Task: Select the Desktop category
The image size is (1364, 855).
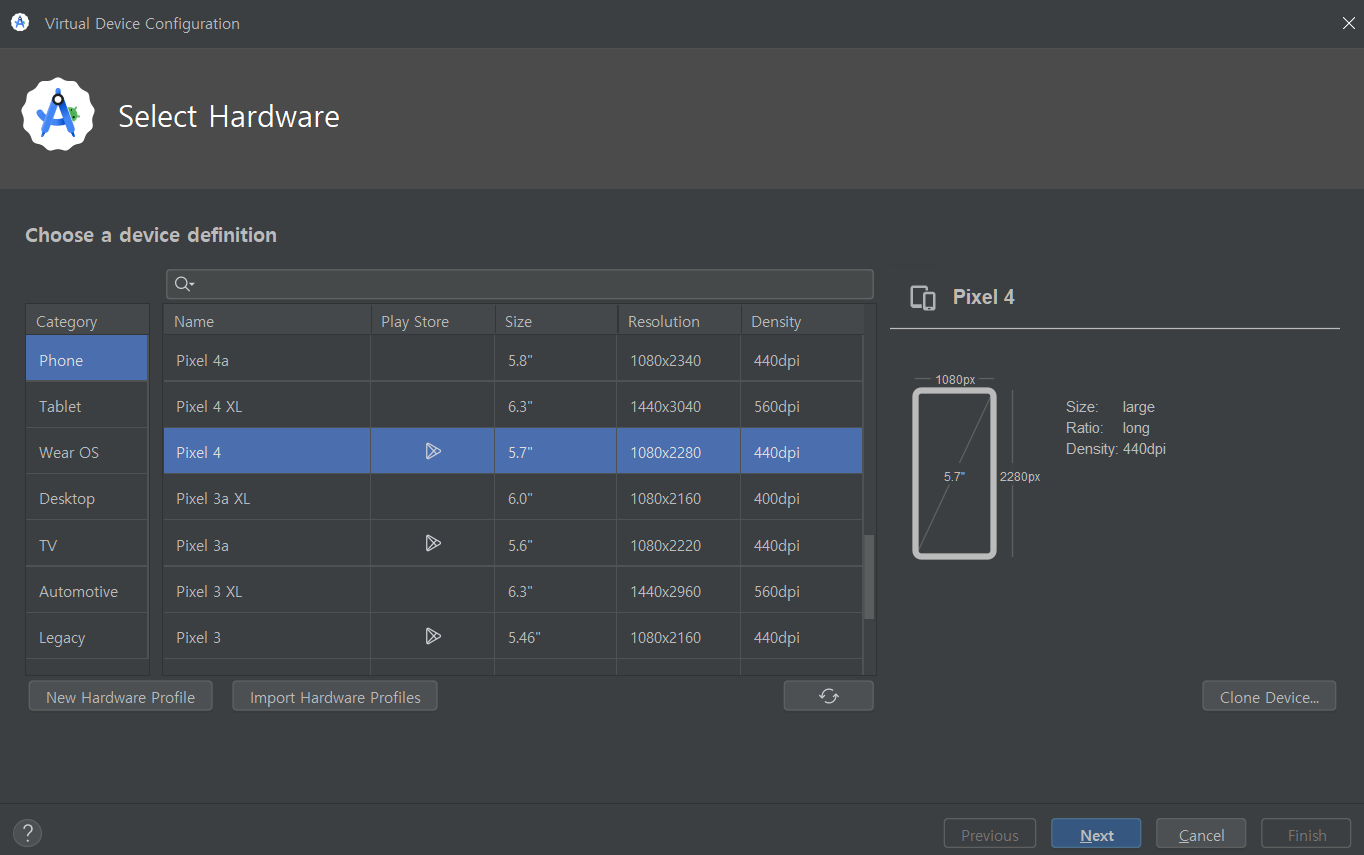Action: pos(87,498)
